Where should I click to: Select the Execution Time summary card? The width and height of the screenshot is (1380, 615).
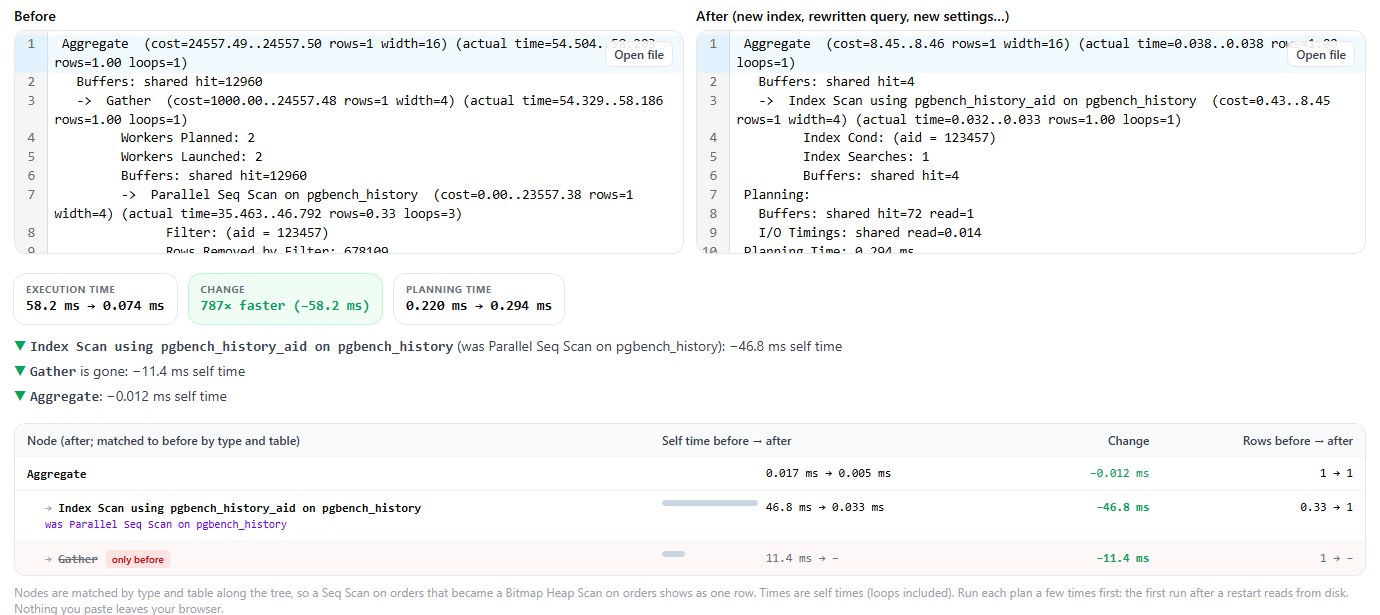click(x=97, y=299)
